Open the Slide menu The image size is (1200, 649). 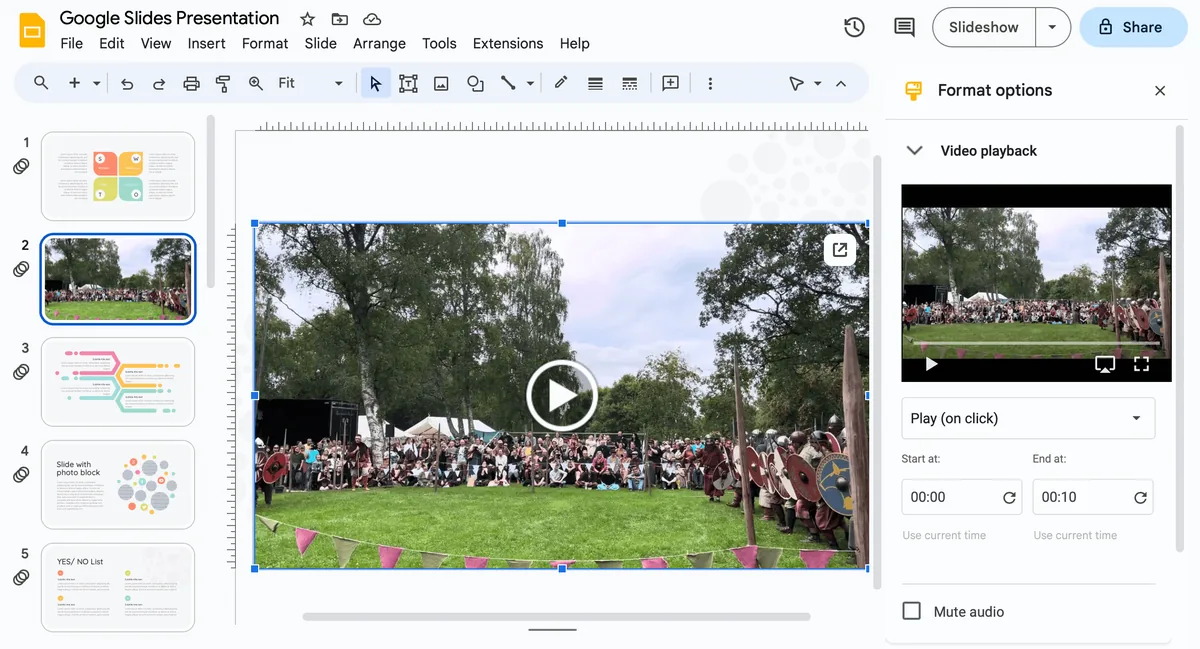pos(321,43)
